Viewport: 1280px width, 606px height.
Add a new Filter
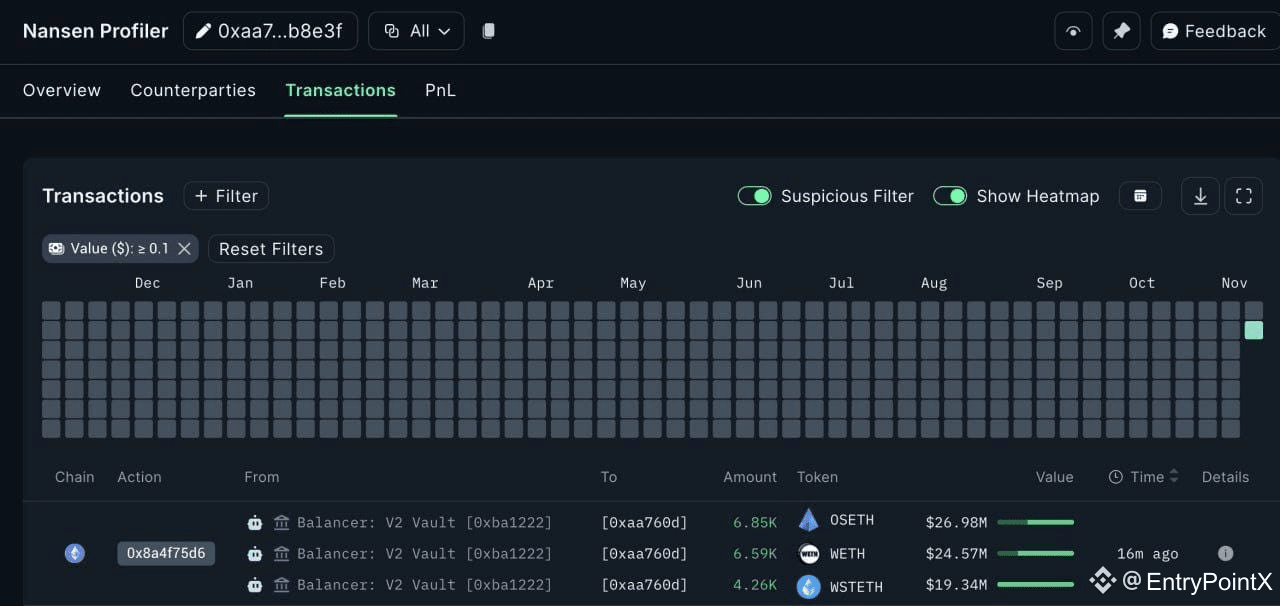pos(226,196)
